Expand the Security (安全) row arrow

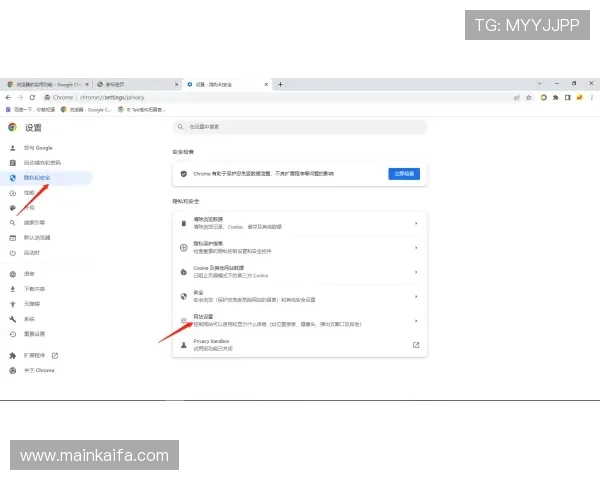click(x=416, y=296)
